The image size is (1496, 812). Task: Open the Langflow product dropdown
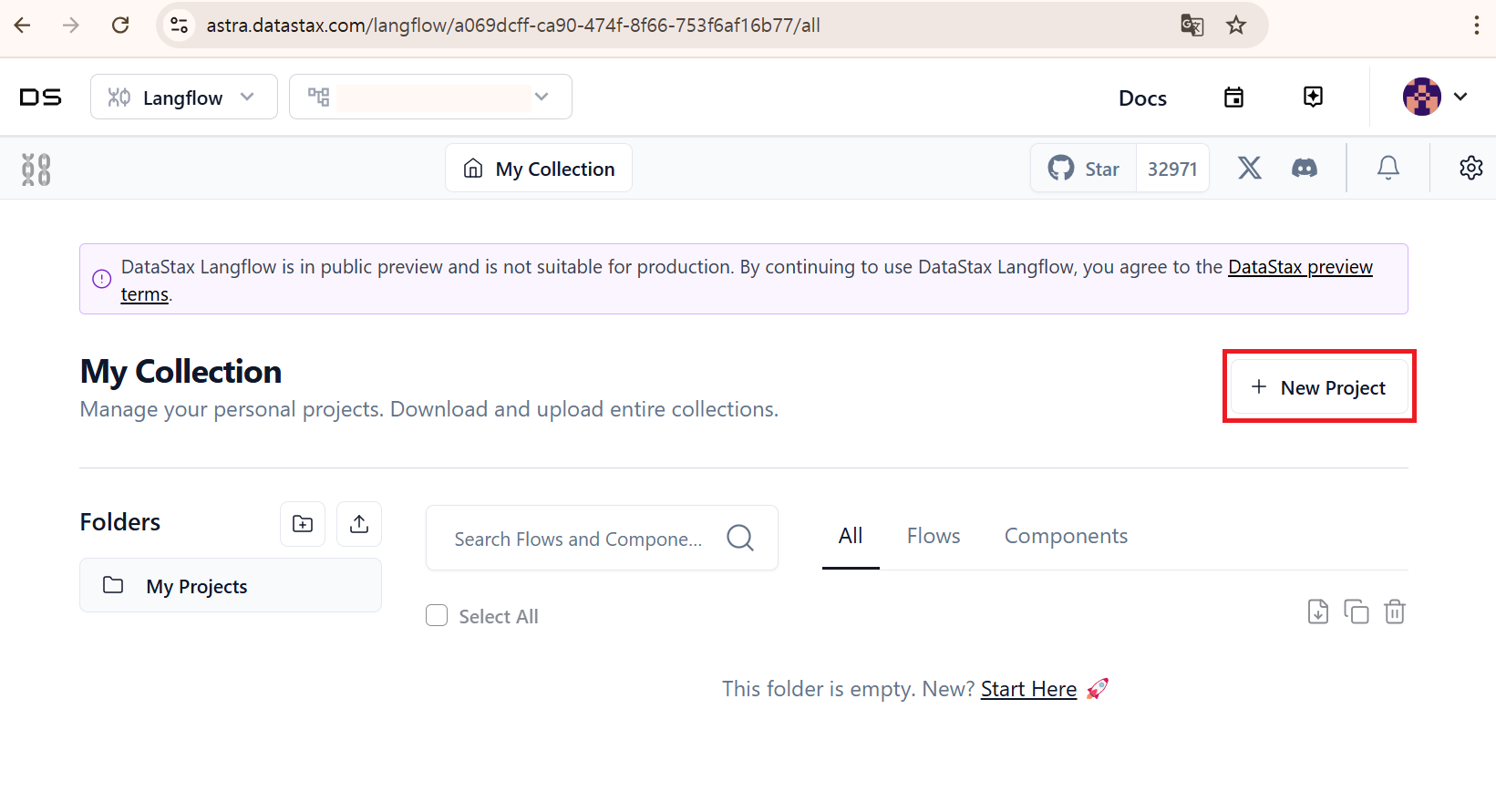pyautogui.click(x=184, y=97)
